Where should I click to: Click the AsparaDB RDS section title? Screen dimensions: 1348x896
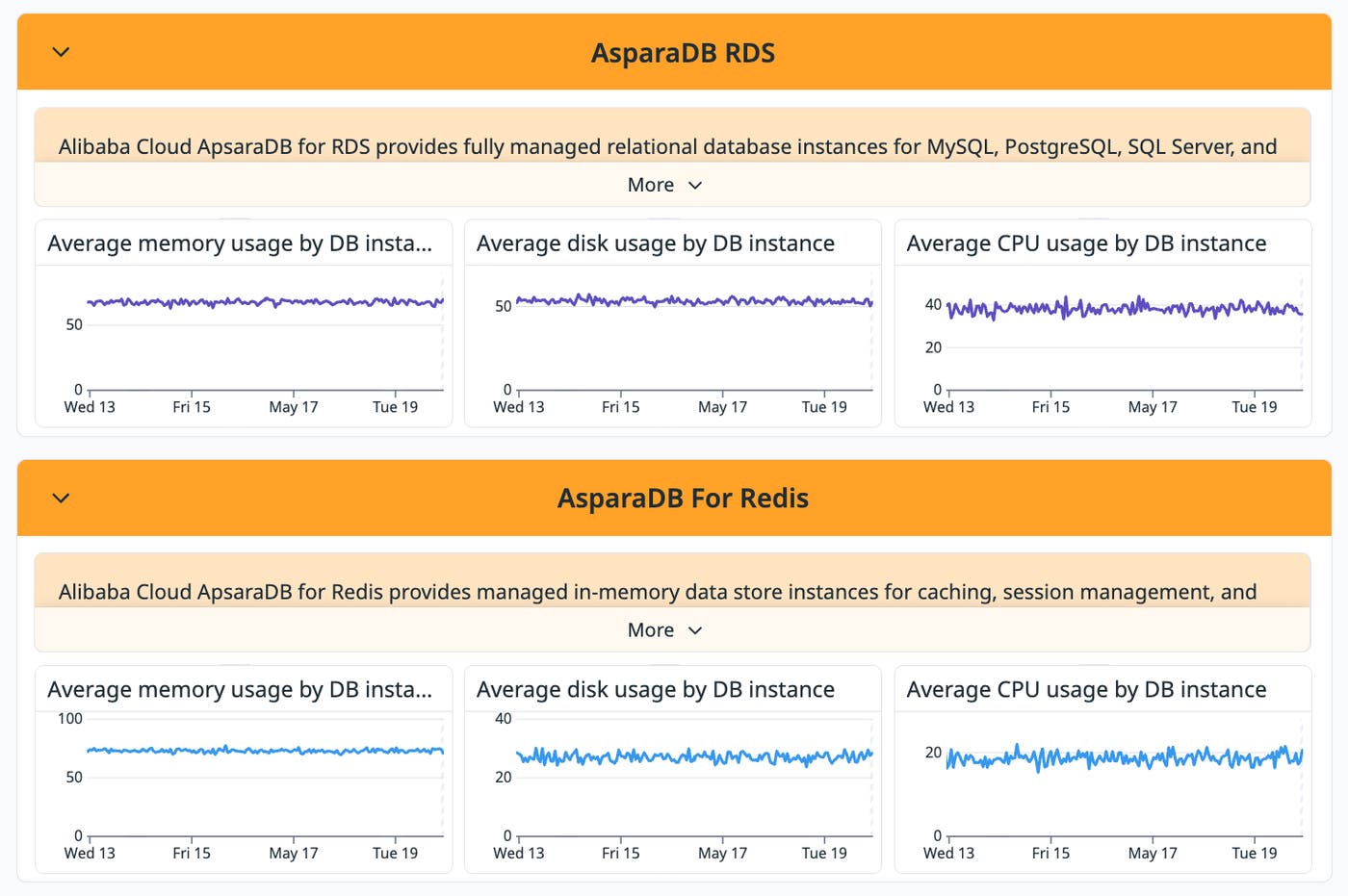pos(683,53)
